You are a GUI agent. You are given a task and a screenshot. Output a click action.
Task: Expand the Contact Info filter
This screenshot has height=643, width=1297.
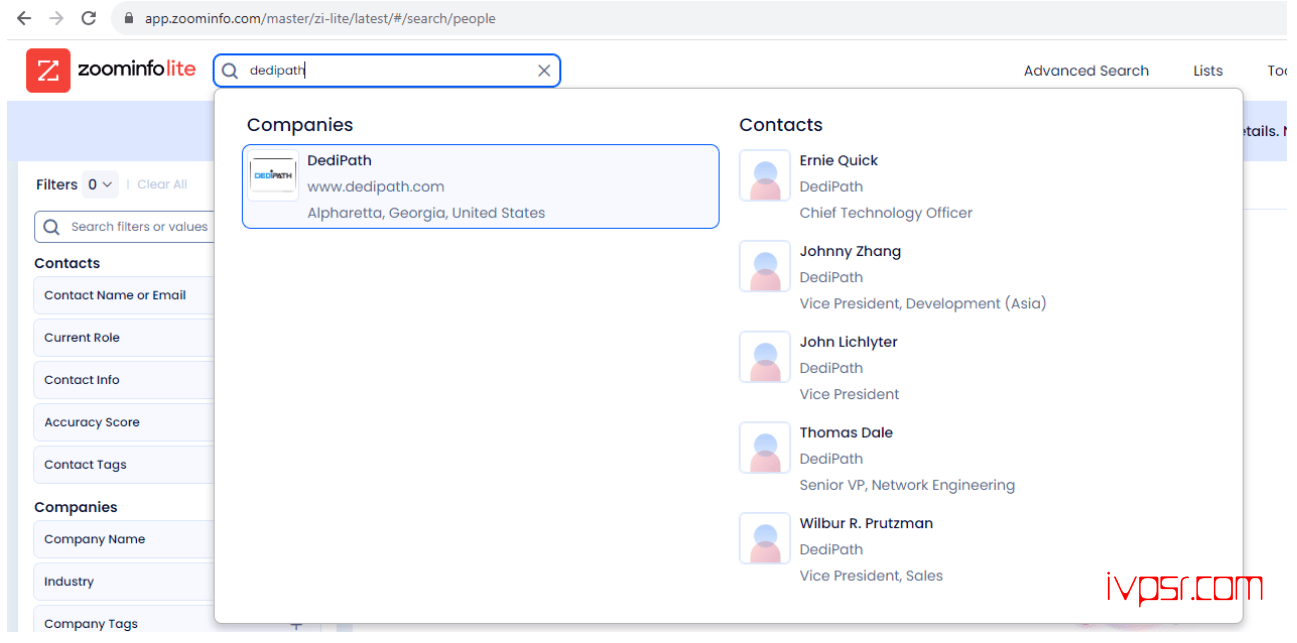(124, 380)
